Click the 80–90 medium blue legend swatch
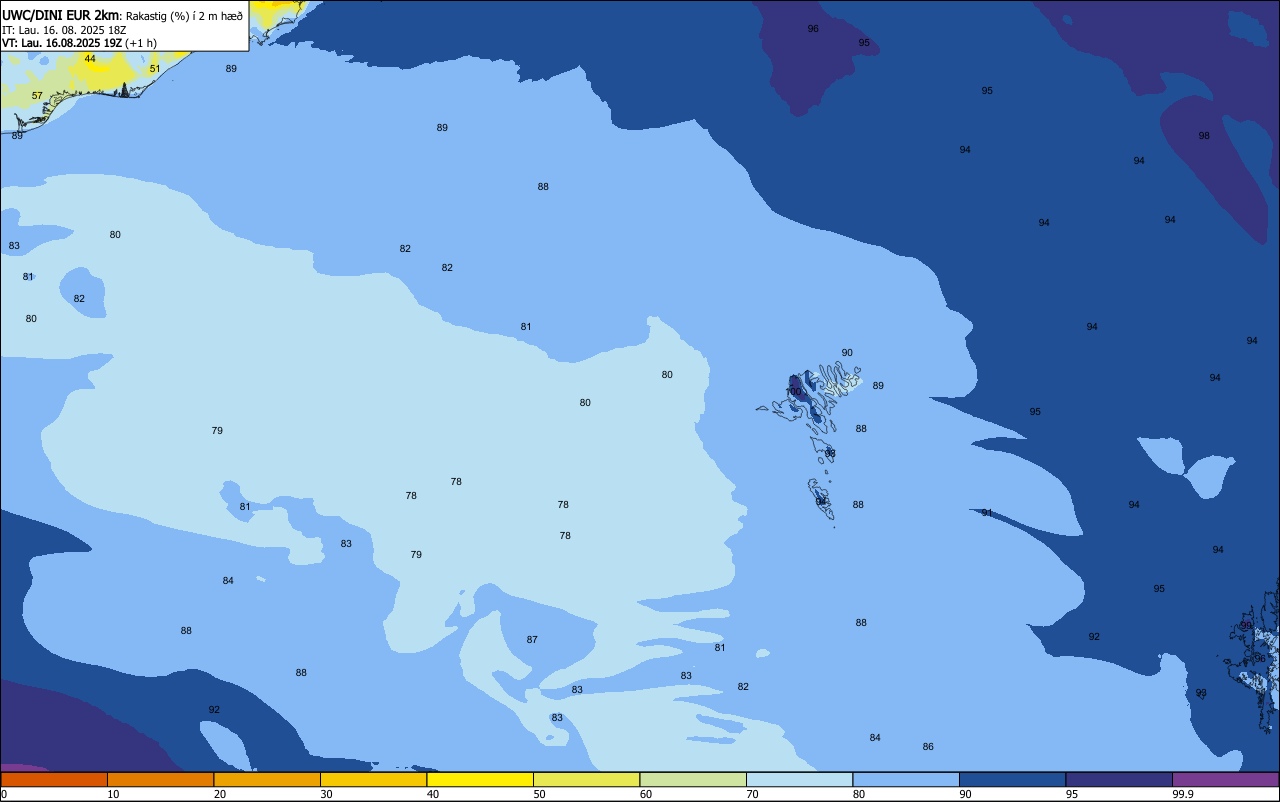This screenshot has height=802, width=1280. tap(906, 779)
